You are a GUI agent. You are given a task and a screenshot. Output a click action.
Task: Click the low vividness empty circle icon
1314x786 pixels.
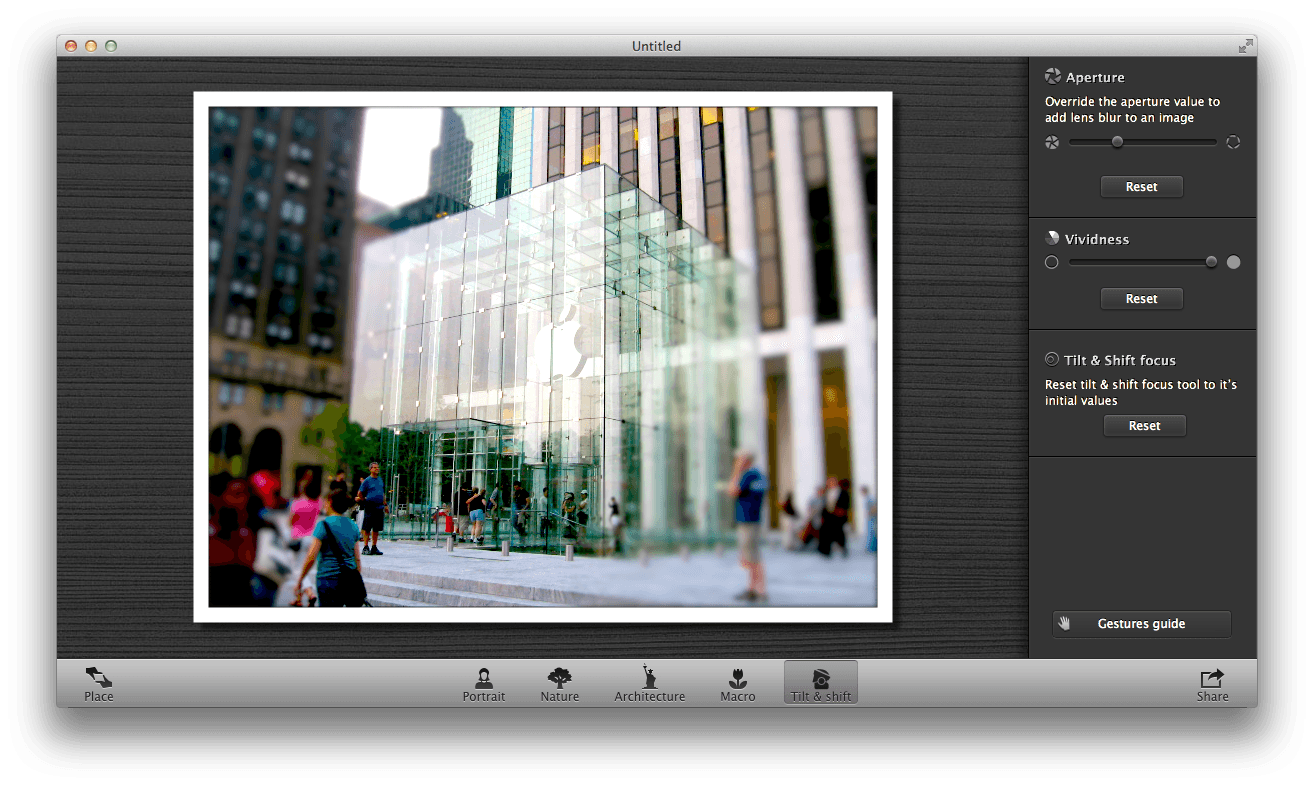[x=1051, y=262]
